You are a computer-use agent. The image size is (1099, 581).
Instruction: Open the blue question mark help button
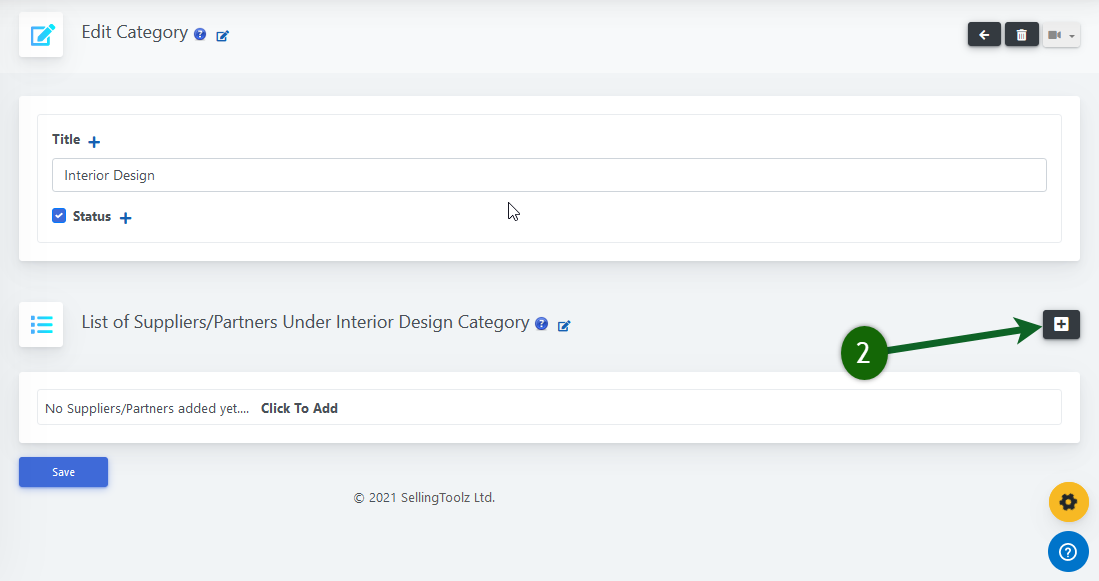pyautogui.click(x=1068, y=551)
